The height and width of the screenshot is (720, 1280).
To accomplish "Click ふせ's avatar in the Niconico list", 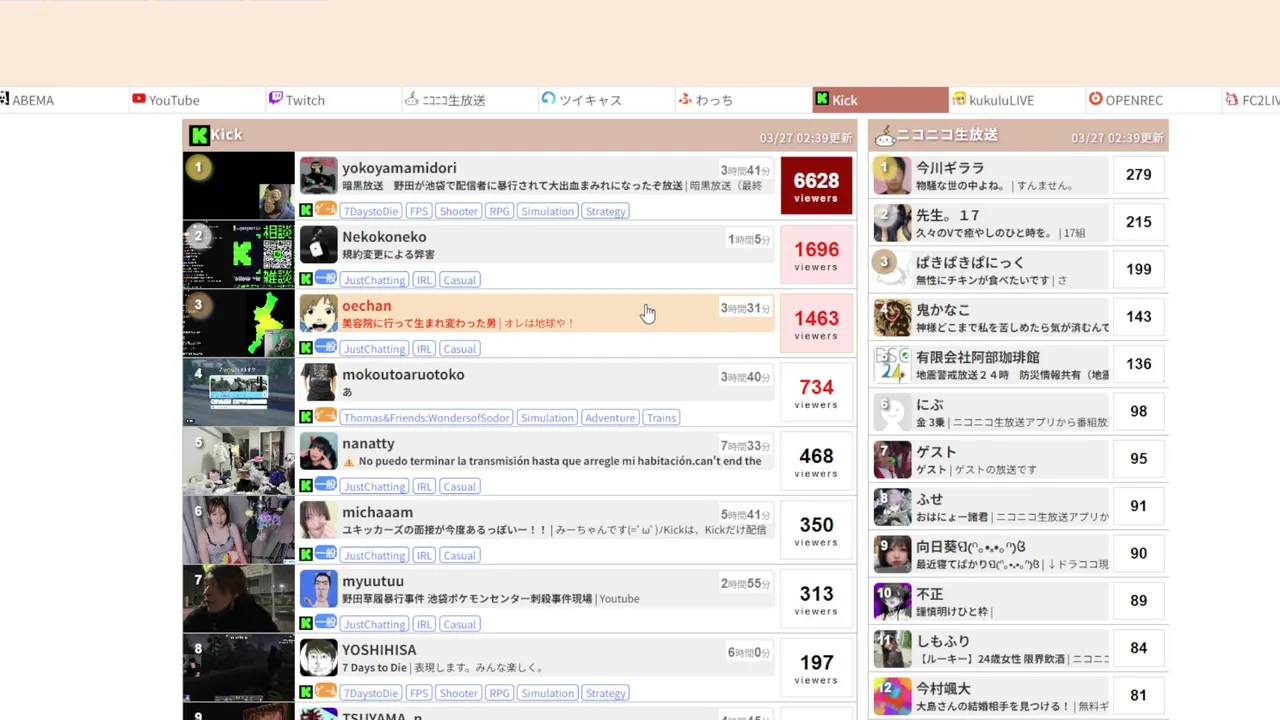I will (892, 507).
